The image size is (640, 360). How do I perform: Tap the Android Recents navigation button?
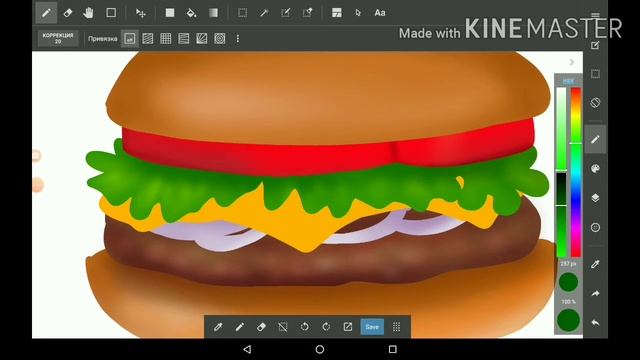pyautogui.click(x=393, y=349)
